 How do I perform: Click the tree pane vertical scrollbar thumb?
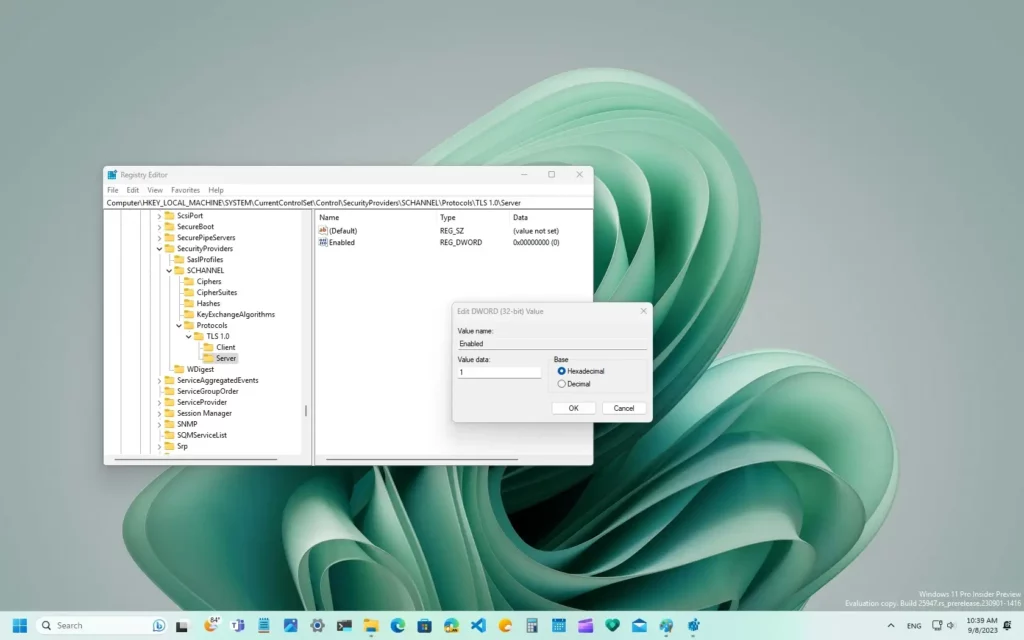(x=306, y=411)
